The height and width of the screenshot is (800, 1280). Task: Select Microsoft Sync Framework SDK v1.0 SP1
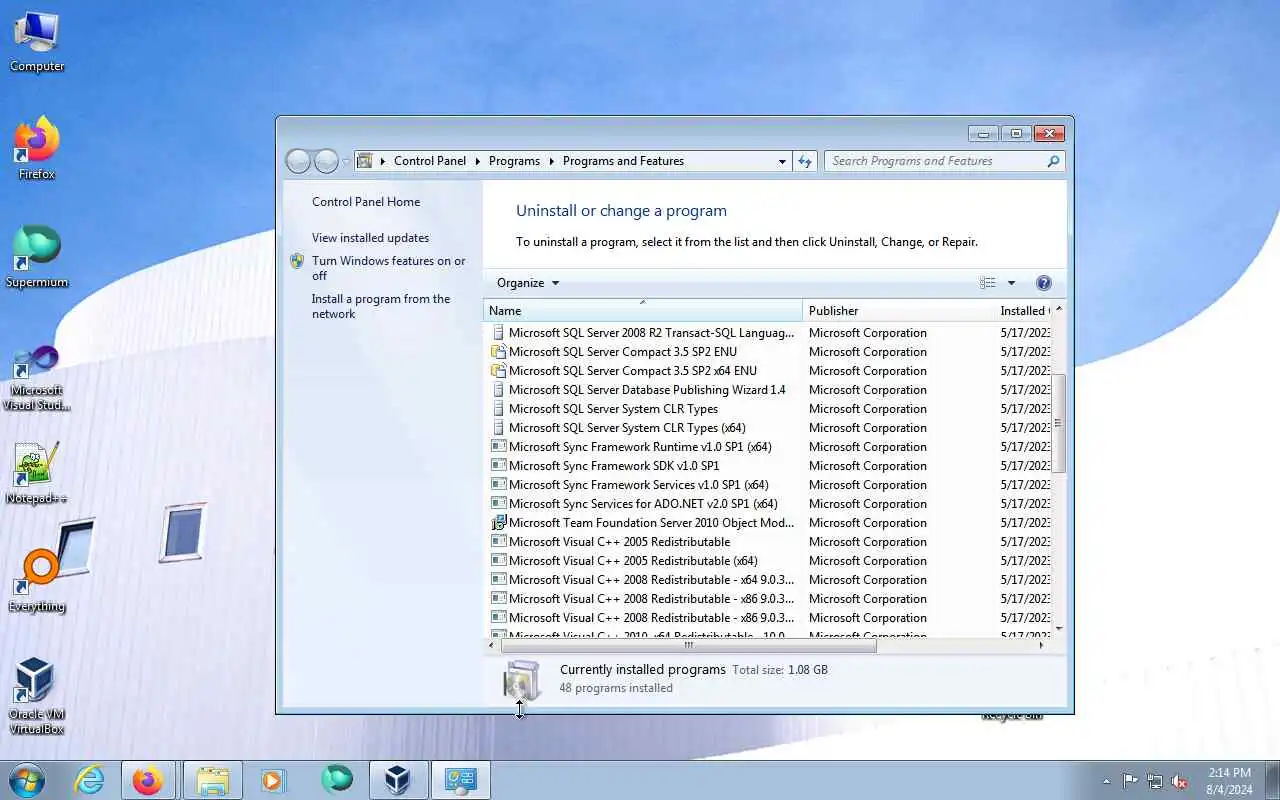tap(768, 466)
